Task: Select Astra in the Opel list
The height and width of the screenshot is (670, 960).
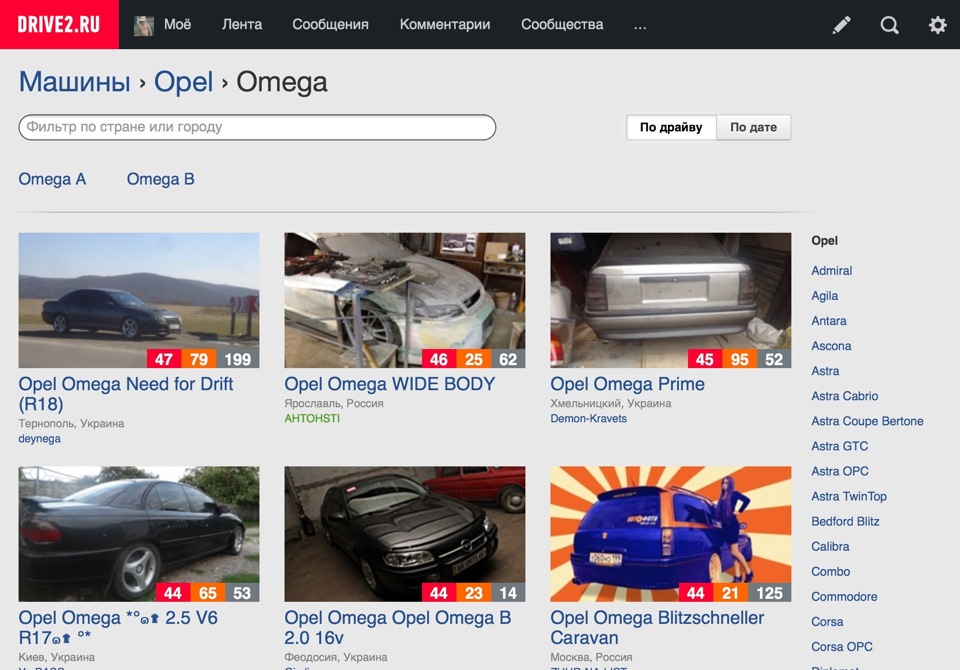Action: (825, 371)
